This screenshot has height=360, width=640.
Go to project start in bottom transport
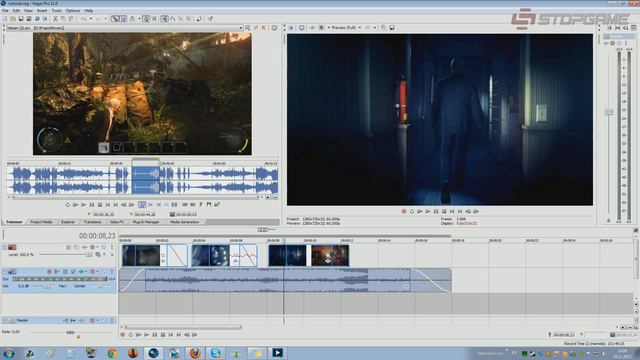(x=171, y=335)
